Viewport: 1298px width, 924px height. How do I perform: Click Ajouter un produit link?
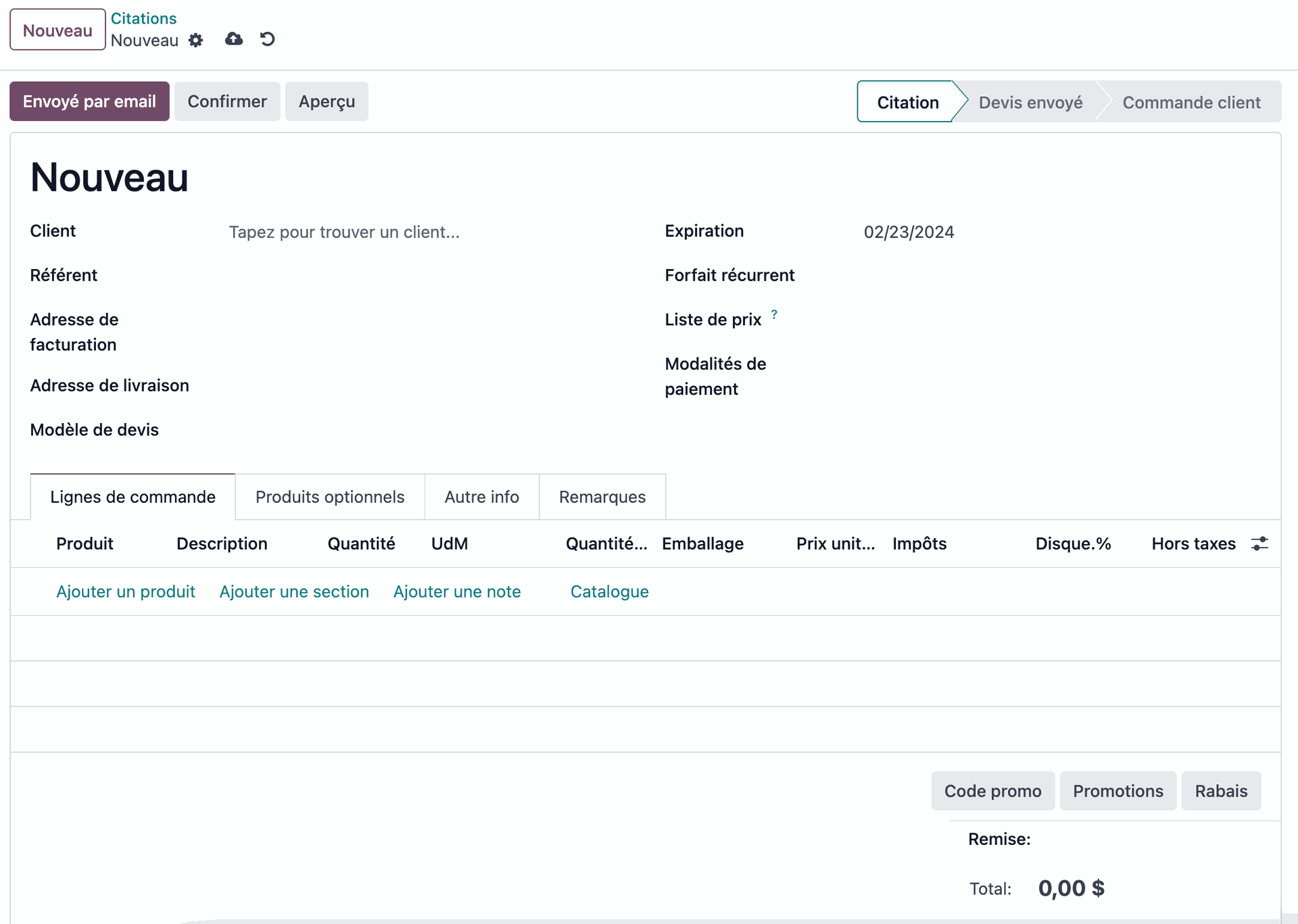(x=126, y=591)
